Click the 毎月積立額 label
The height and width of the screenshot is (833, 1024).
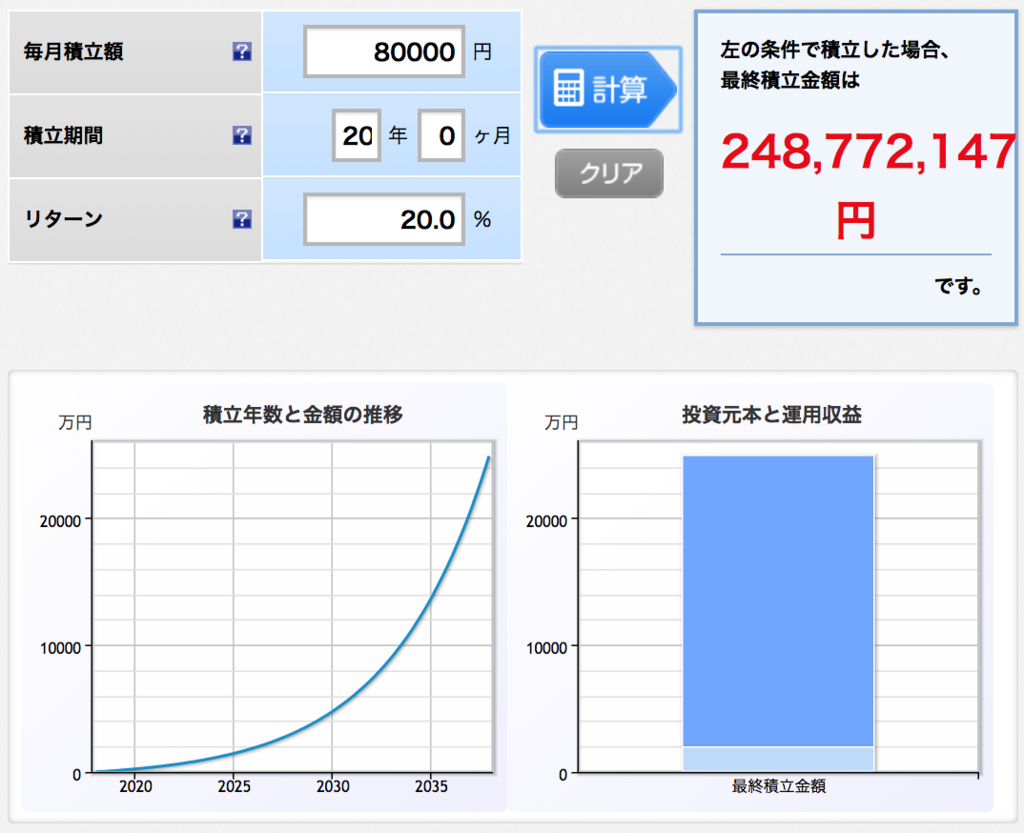[73, 52]
